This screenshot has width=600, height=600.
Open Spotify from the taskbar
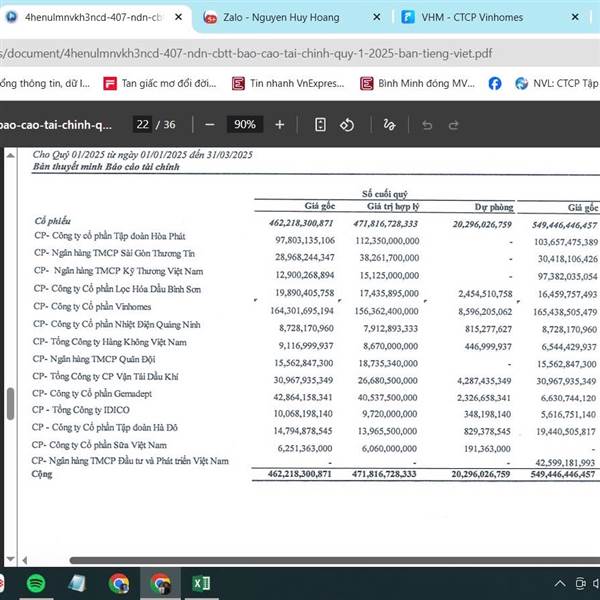tap(36, 584)
